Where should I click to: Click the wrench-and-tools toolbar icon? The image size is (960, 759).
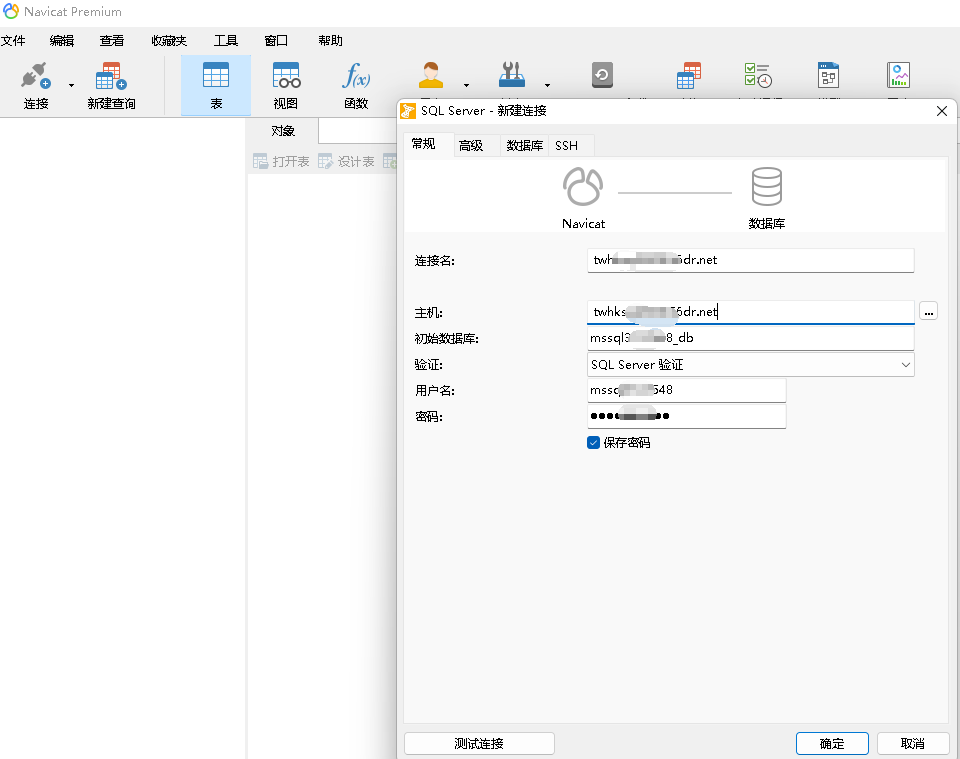(x=512, y=76)
